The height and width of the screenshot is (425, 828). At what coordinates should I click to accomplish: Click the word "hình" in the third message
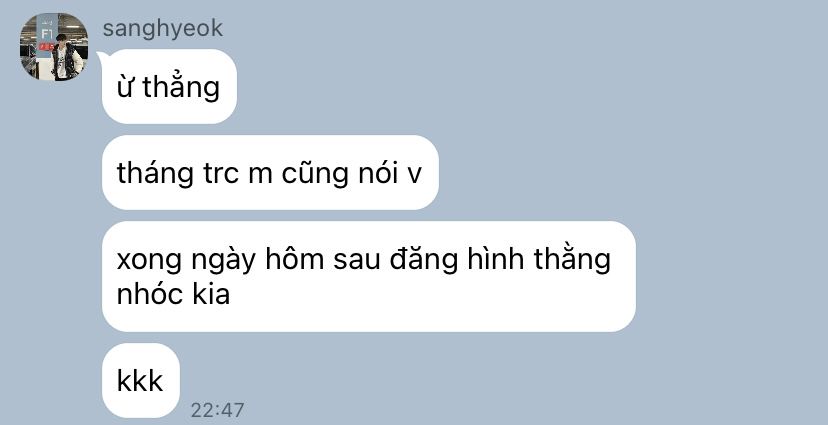pyautogui.click(x=495, y=259)
